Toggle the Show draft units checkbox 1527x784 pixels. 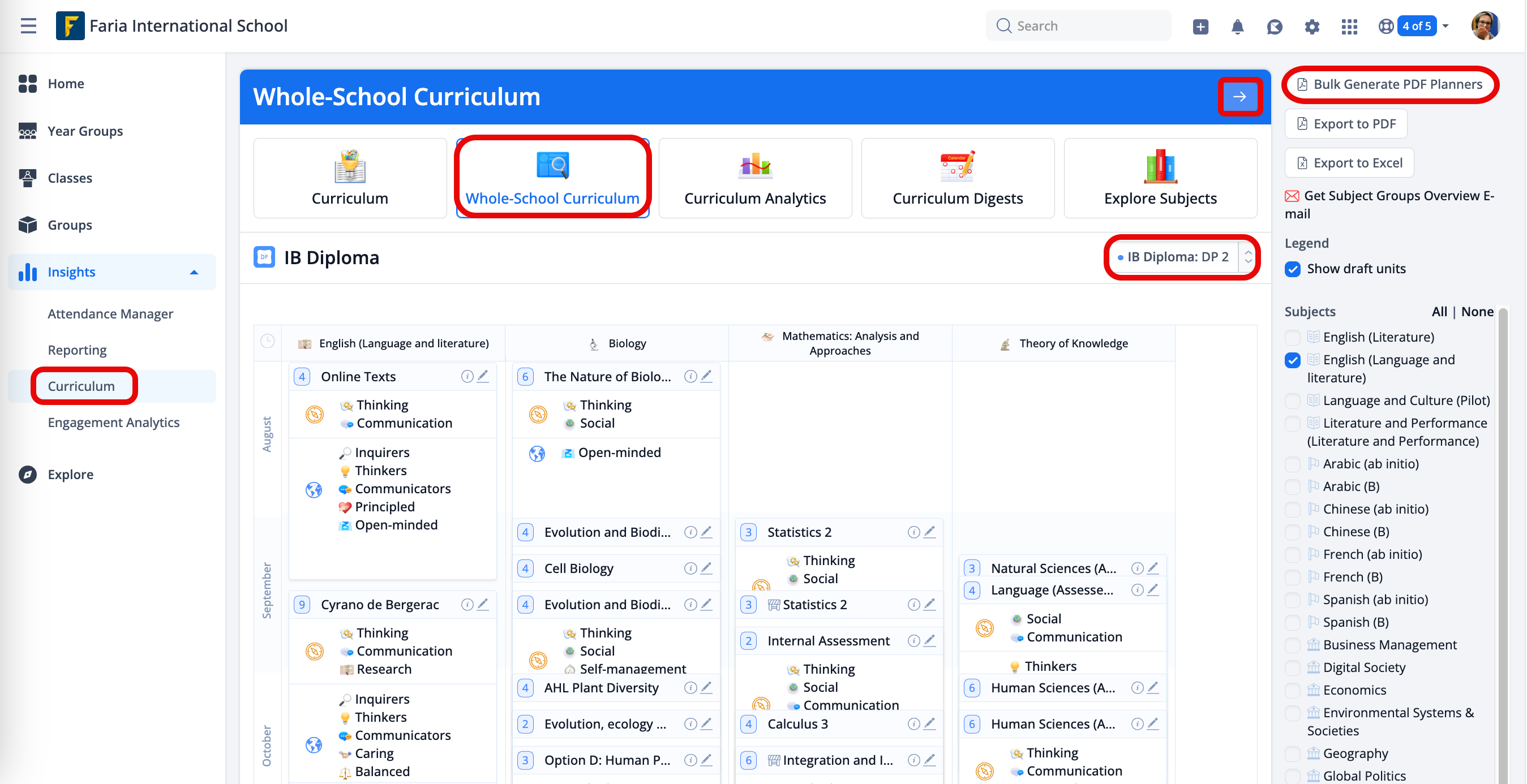1293,269
